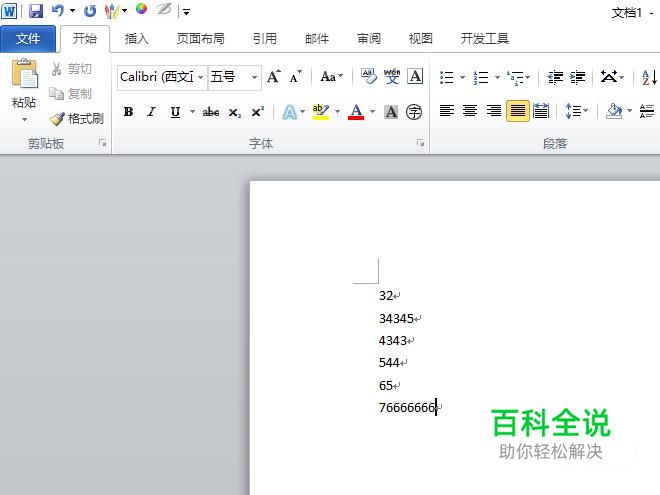Click the Copy (复制) button
The height and width of the screenshot is (495, 660).
71,93
